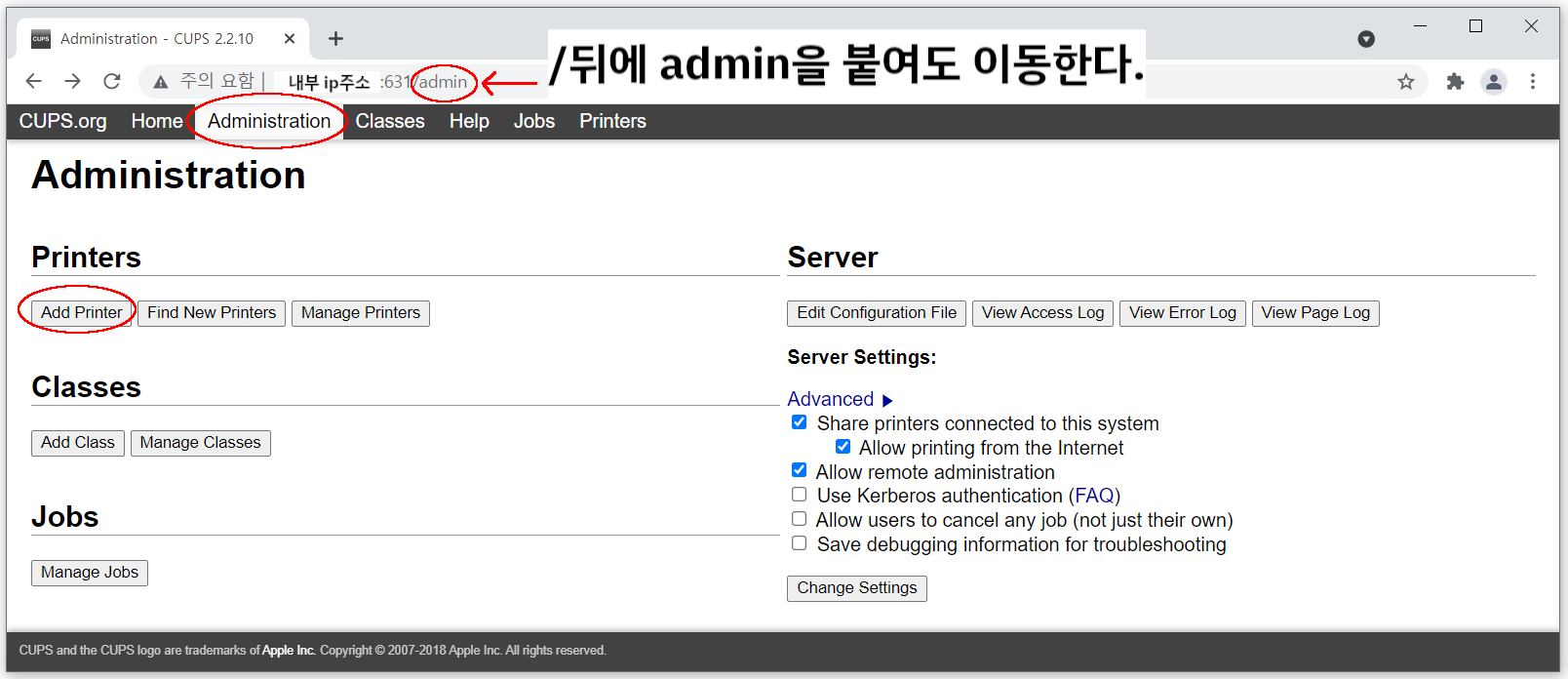Click Edit Configuration File
This screenshot has width=1568, height=679.
[x=877, y=313]
